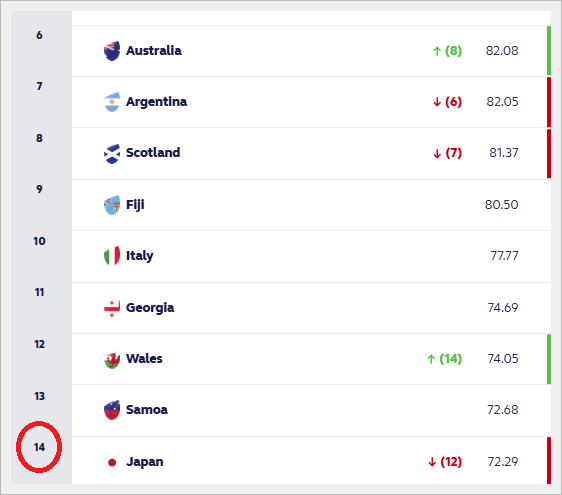The image size is (562, 495).
Task: Click Wales' up arrow with previous rank 14
Action: 431,359
